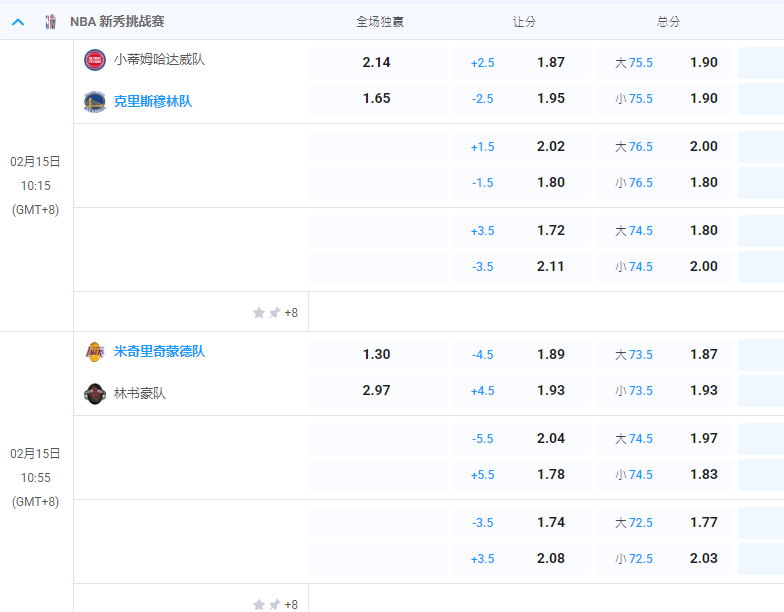Favorite the 10:55 match with star icon

[x=258, y=604]
